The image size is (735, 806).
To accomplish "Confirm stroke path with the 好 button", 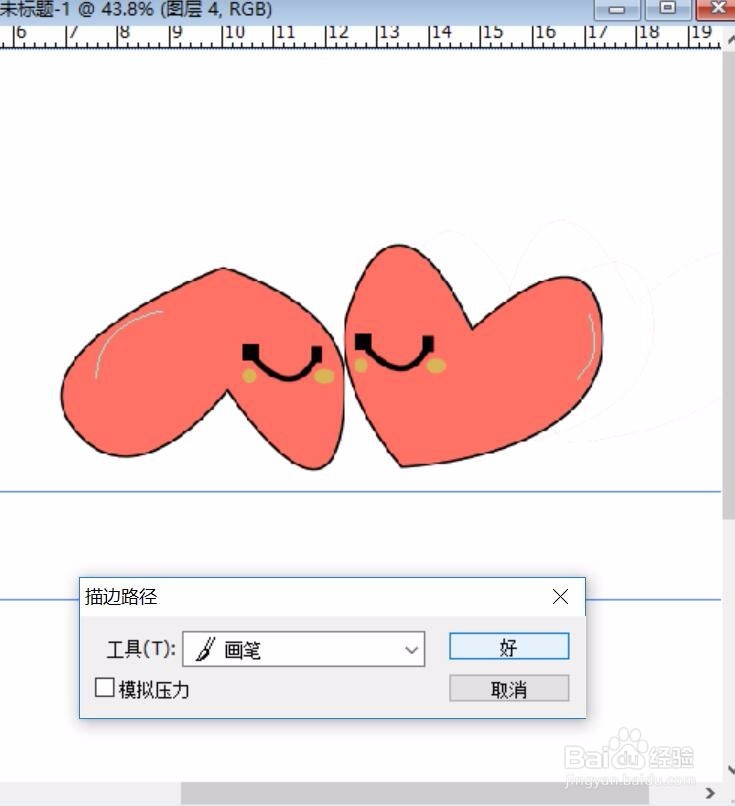I will 509,646.
